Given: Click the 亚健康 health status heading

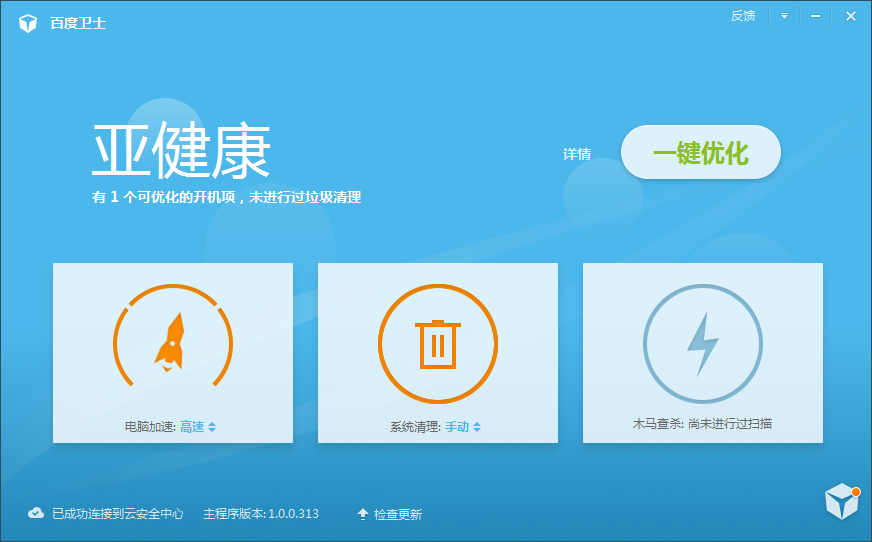Looking at the screenshot, I should [181, 151].
